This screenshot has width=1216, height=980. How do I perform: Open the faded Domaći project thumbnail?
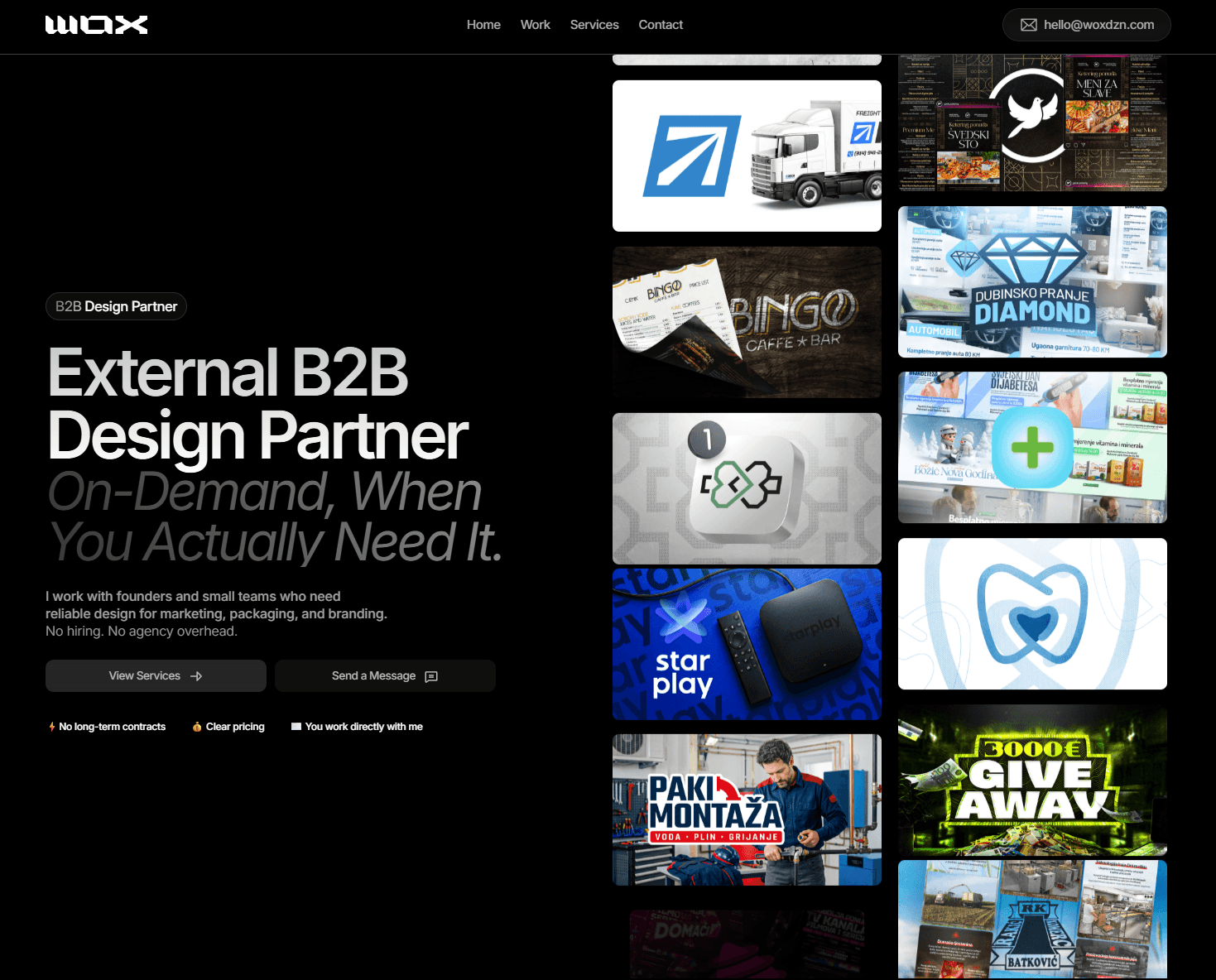[x=747, y=944]
